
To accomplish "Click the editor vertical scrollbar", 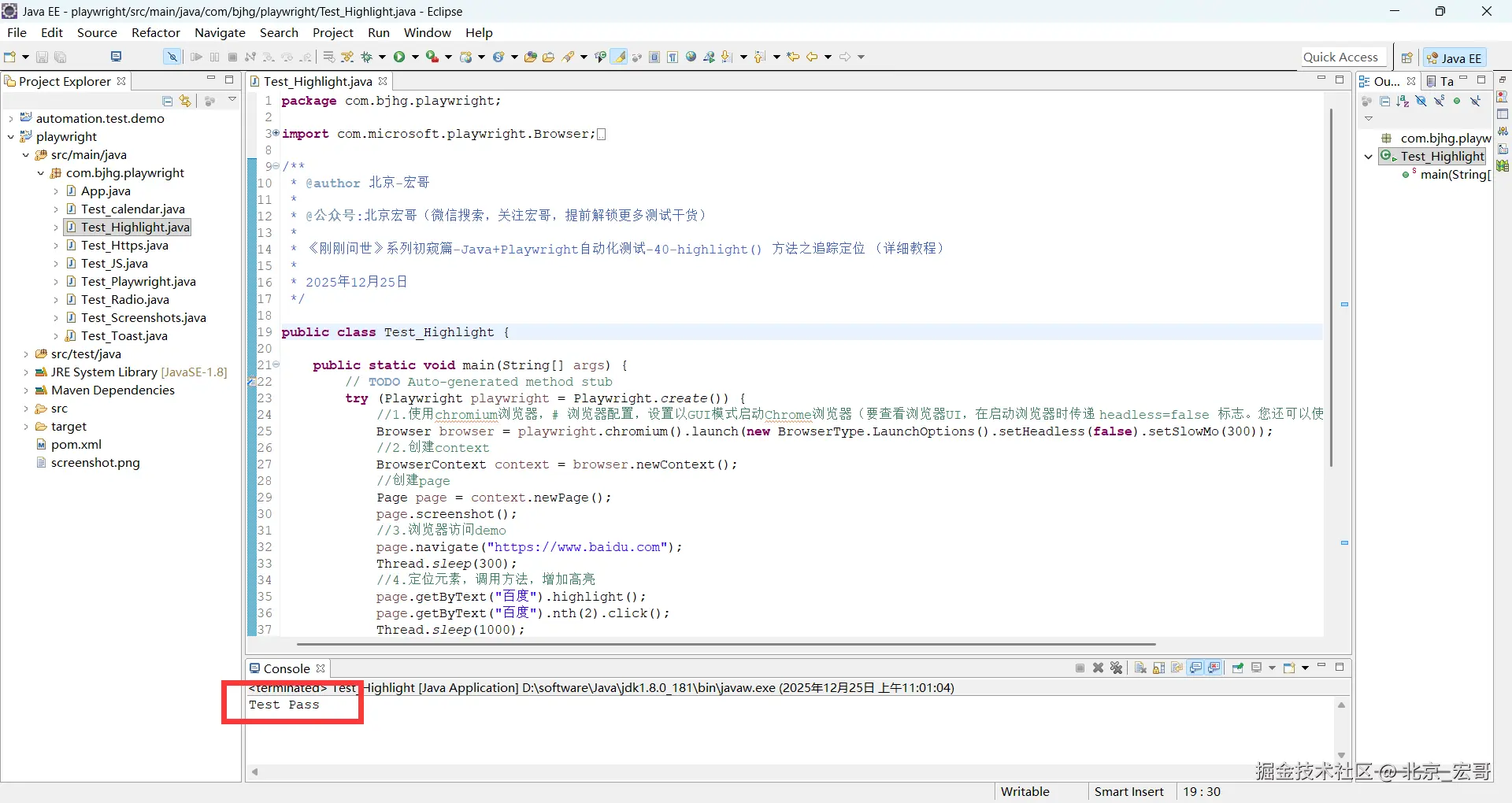I will pos(1331,287).
